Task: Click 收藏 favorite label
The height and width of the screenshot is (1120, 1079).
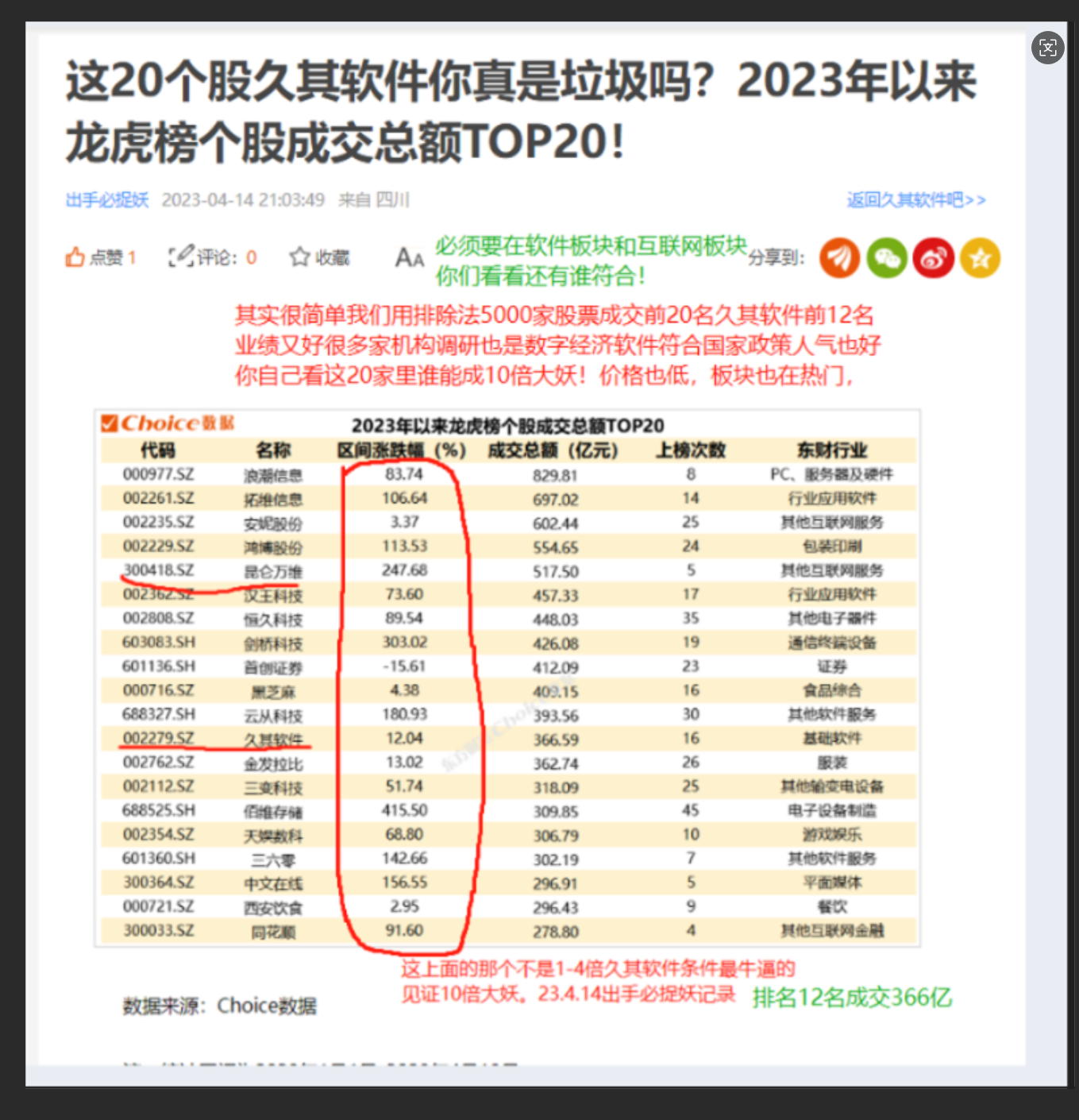Action: 332,257
